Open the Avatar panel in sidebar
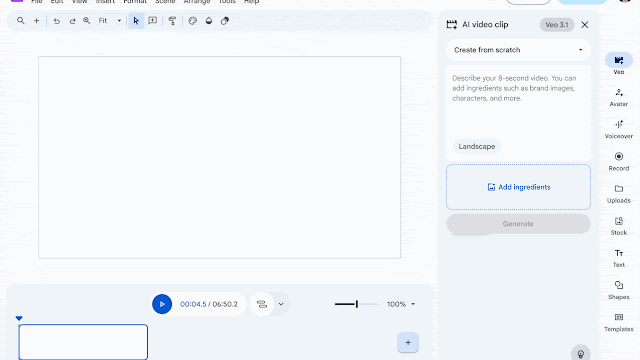Image resolution: width=640 pixels, height=360 pixels. pos(619,98)
